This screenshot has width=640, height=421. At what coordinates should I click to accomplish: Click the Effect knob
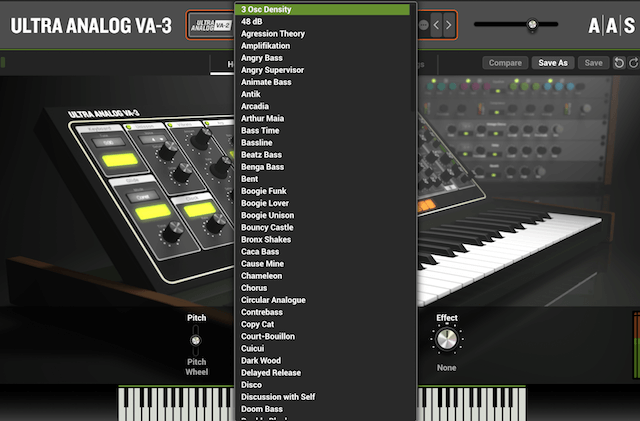(447, 339)
